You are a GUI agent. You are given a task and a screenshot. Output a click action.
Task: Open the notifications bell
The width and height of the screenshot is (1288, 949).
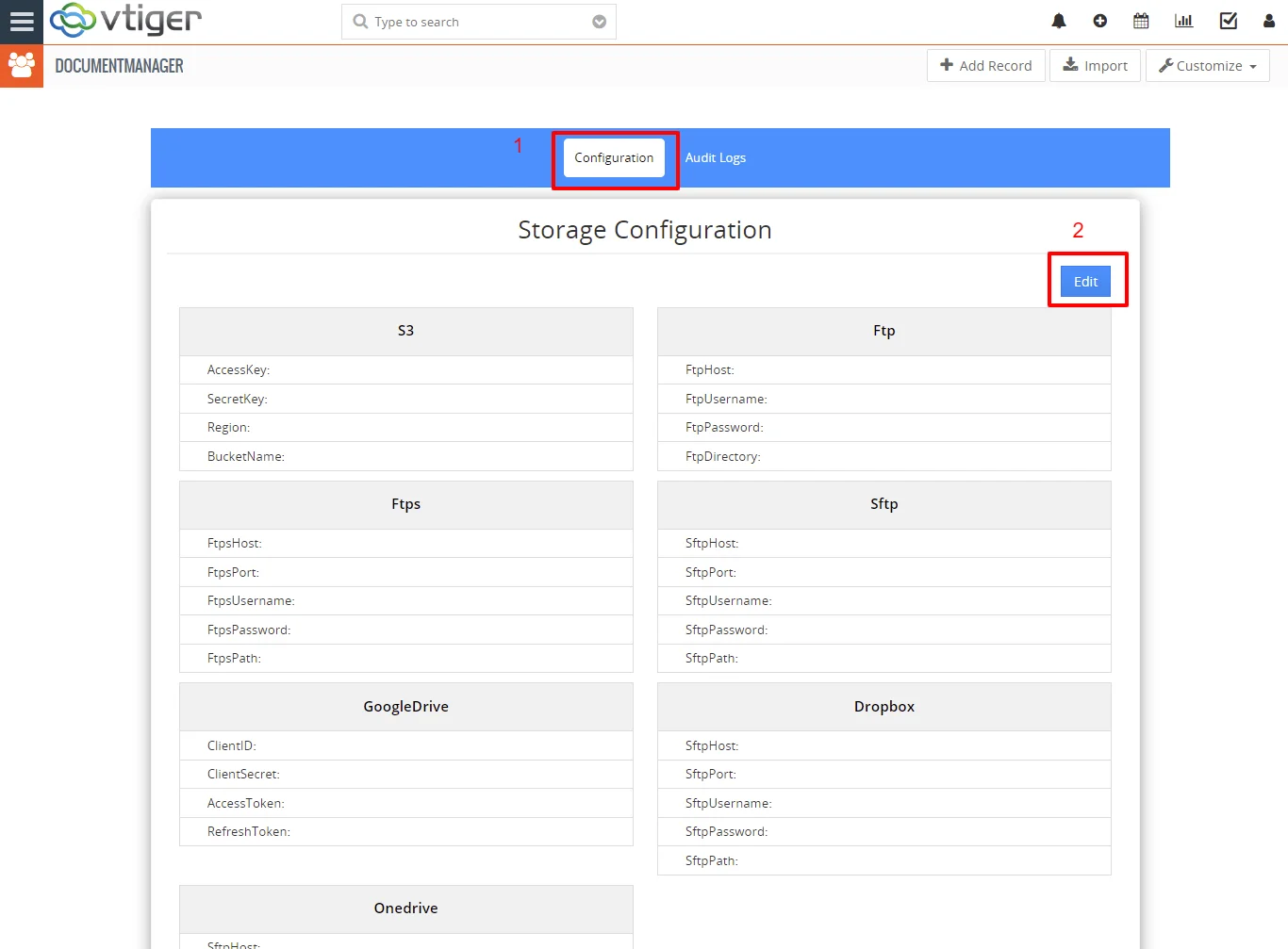(x=1059, y=21)
